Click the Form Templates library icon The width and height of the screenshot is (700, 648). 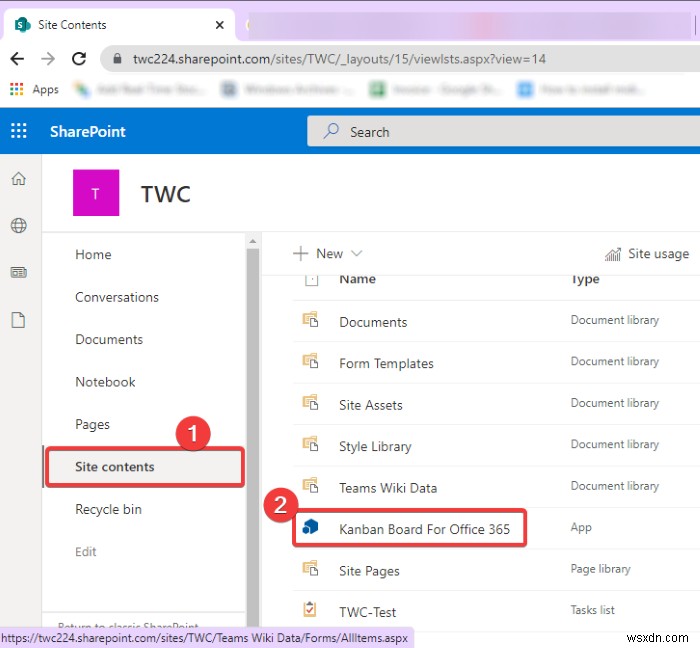click(310, 361)
